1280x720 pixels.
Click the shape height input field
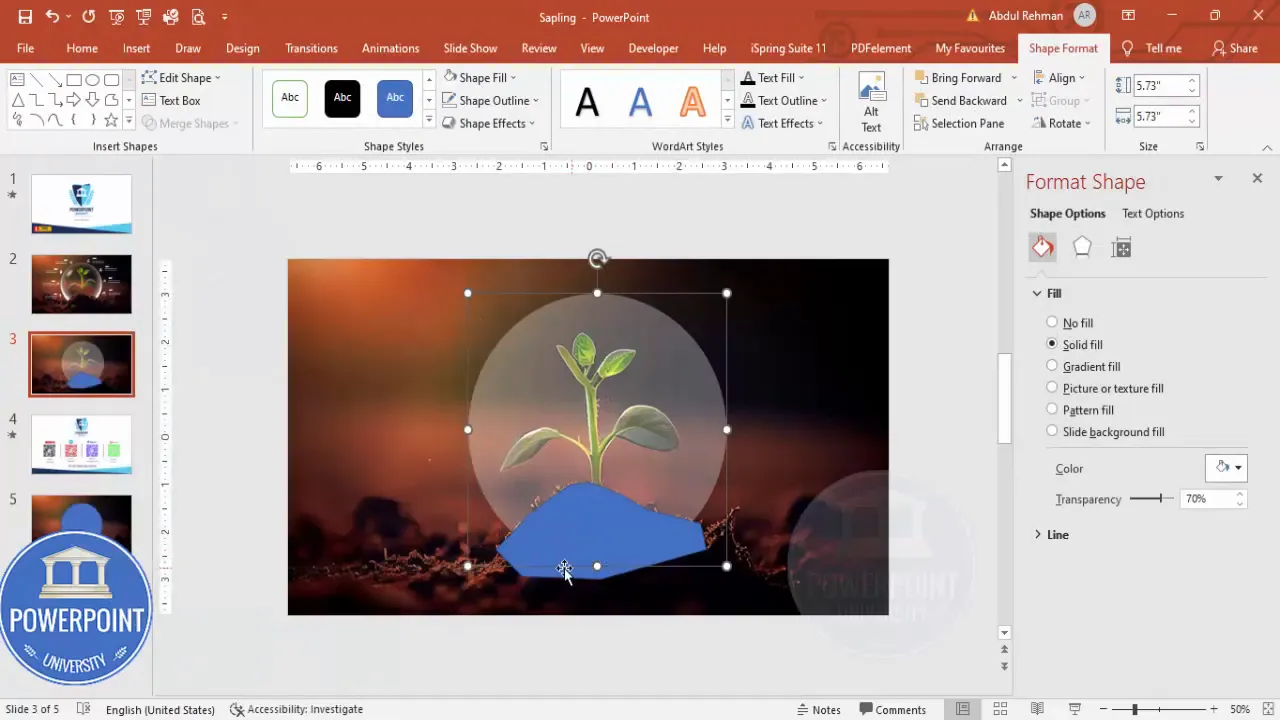[1159, 86]
